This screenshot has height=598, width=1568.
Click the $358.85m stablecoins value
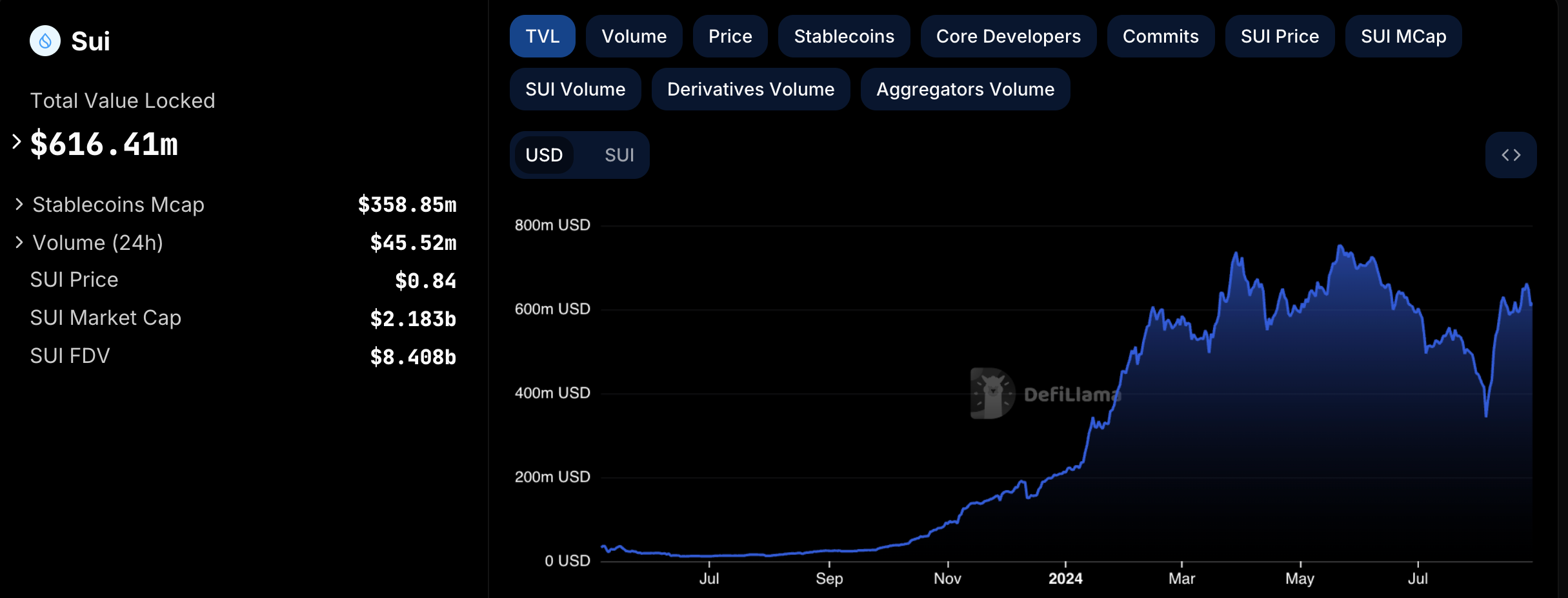pyautogui.click(x=407, y=205)
